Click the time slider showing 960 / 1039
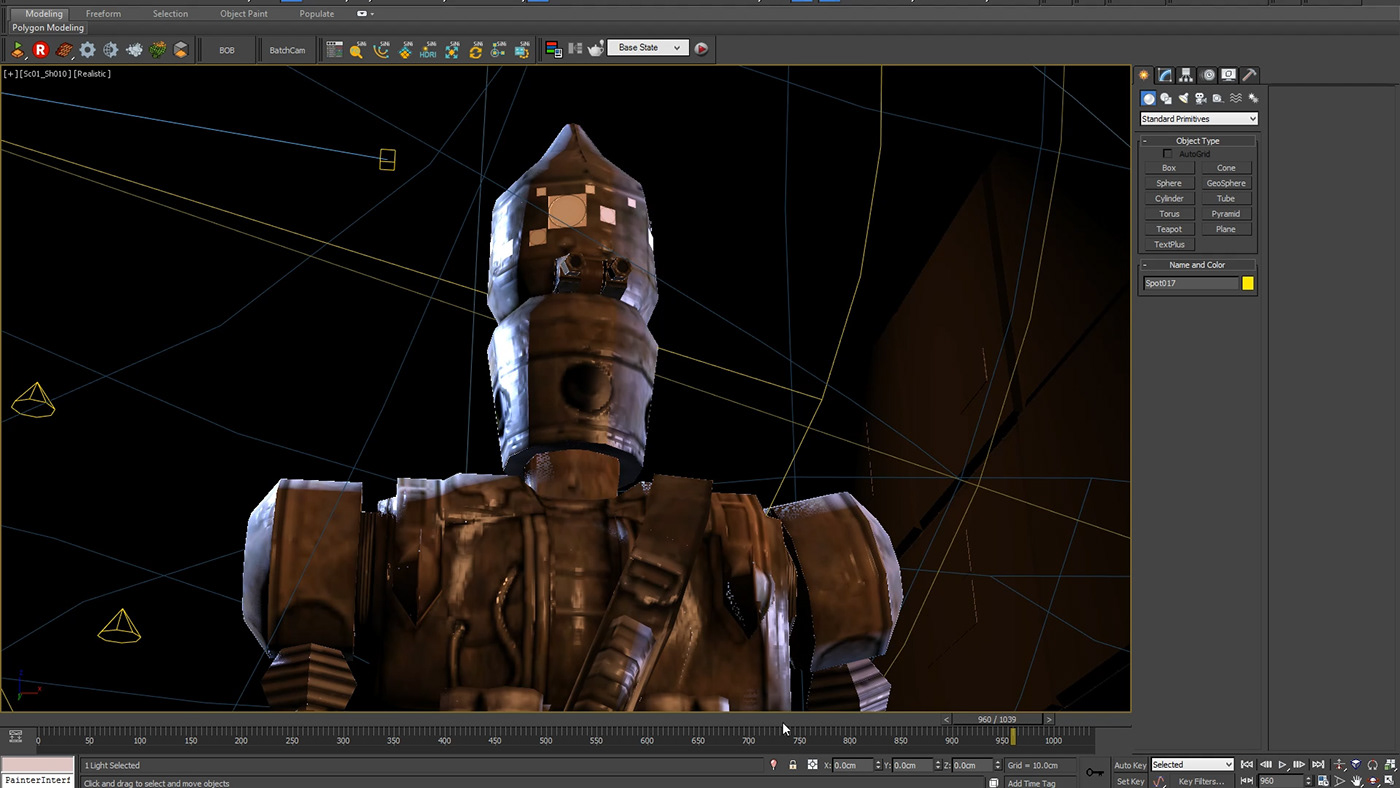This screenshot has width=1400, height=788. tap(997, 719)
